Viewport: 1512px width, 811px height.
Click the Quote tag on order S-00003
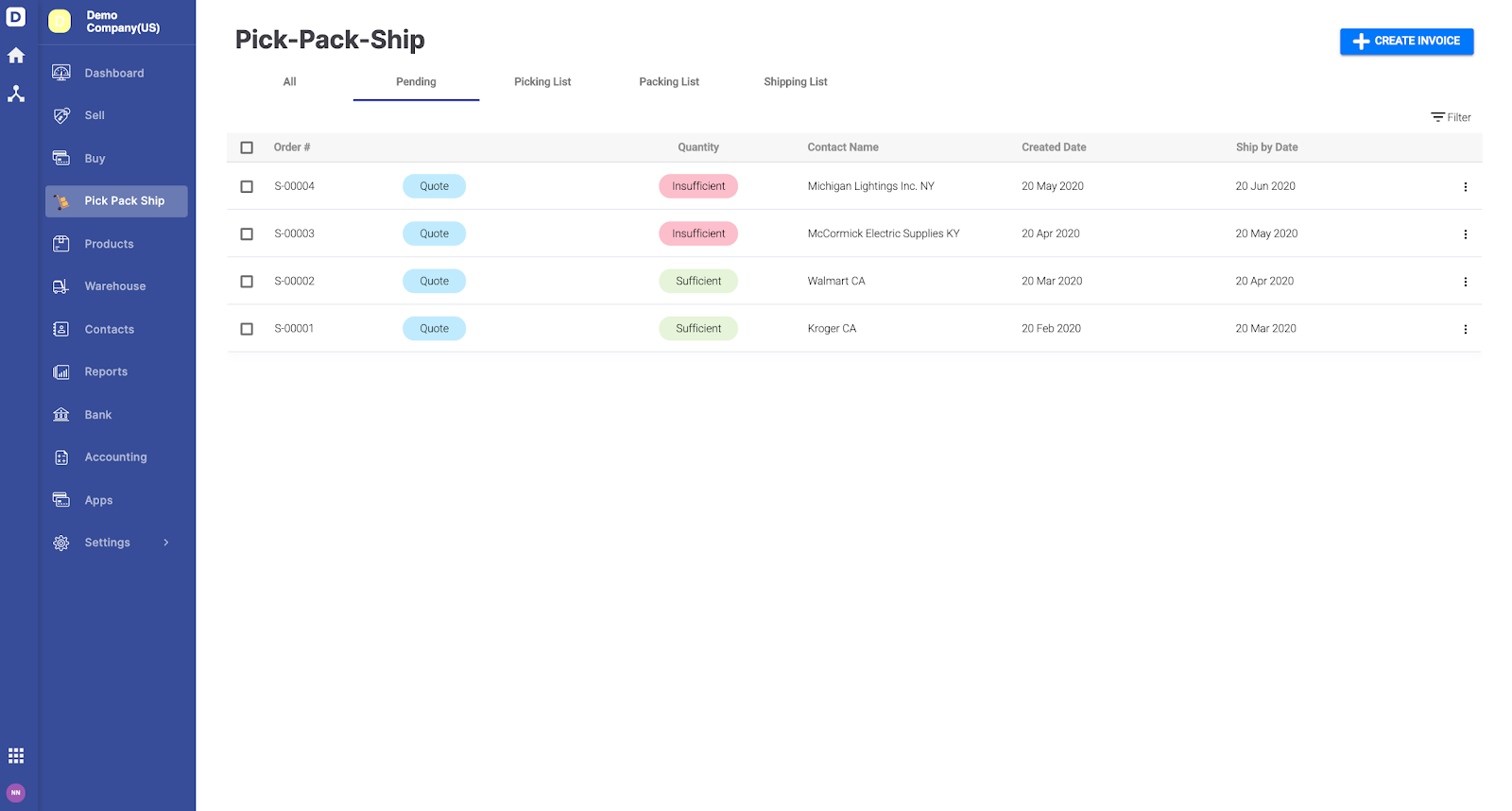(435, 233)
